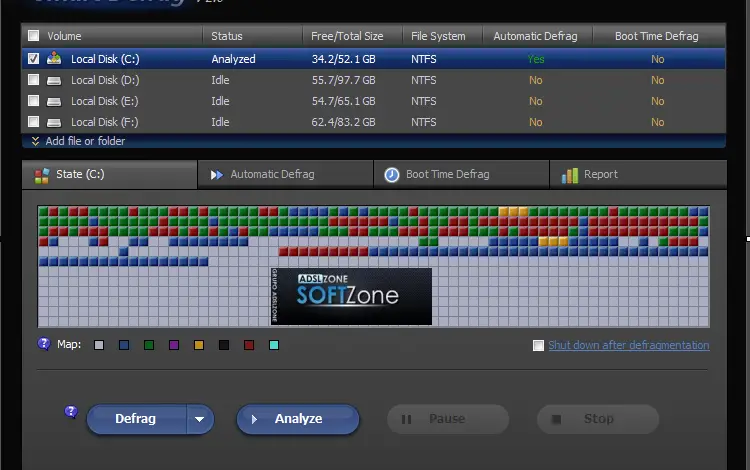Enable Shut down after defragmentation checkbox
This screenshot has height=470, width=750.
click(539, 345)
